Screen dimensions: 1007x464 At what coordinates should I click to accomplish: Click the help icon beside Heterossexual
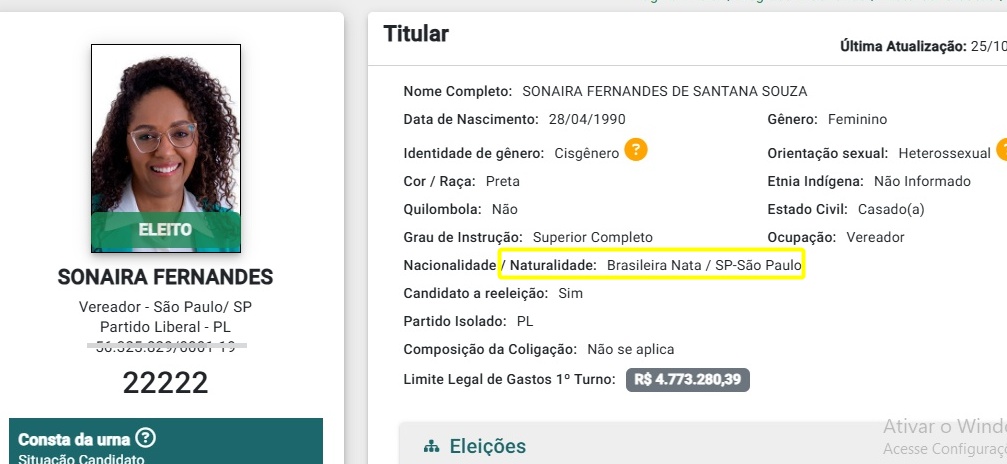click(1001, 152)
